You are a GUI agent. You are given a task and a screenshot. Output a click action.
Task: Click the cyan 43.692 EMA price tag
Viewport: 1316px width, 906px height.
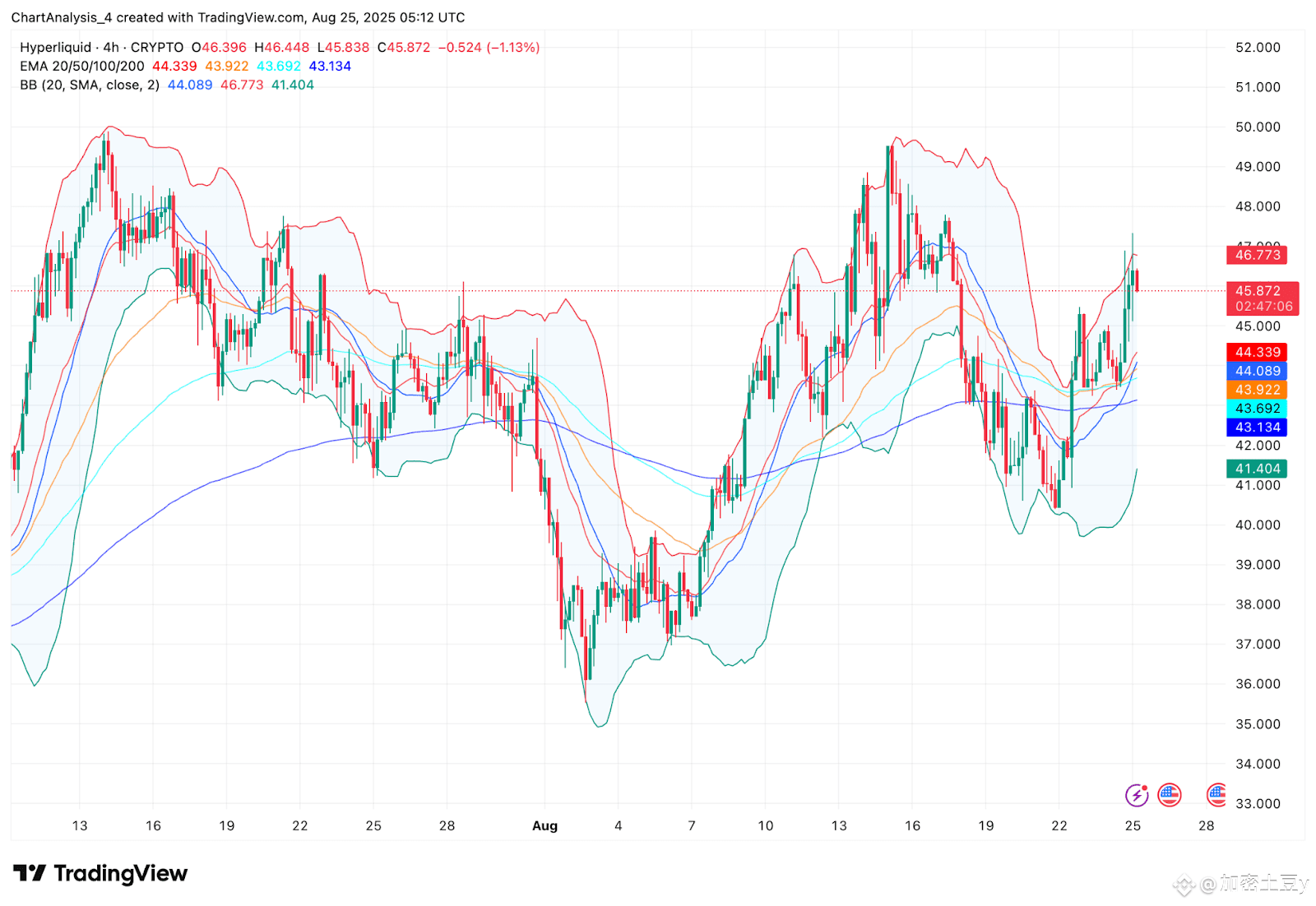pos(1258,409)
